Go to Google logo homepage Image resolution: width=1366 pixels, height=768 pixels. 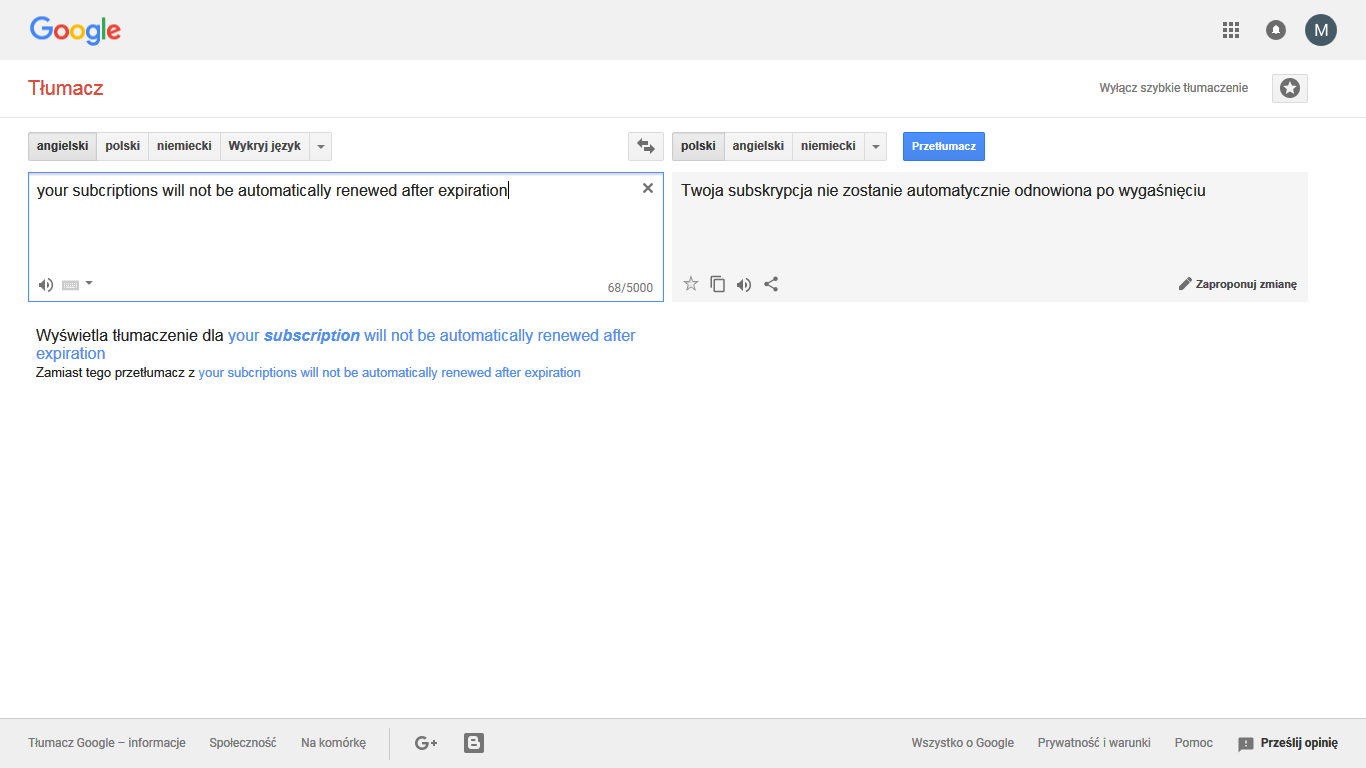(75, 30)
